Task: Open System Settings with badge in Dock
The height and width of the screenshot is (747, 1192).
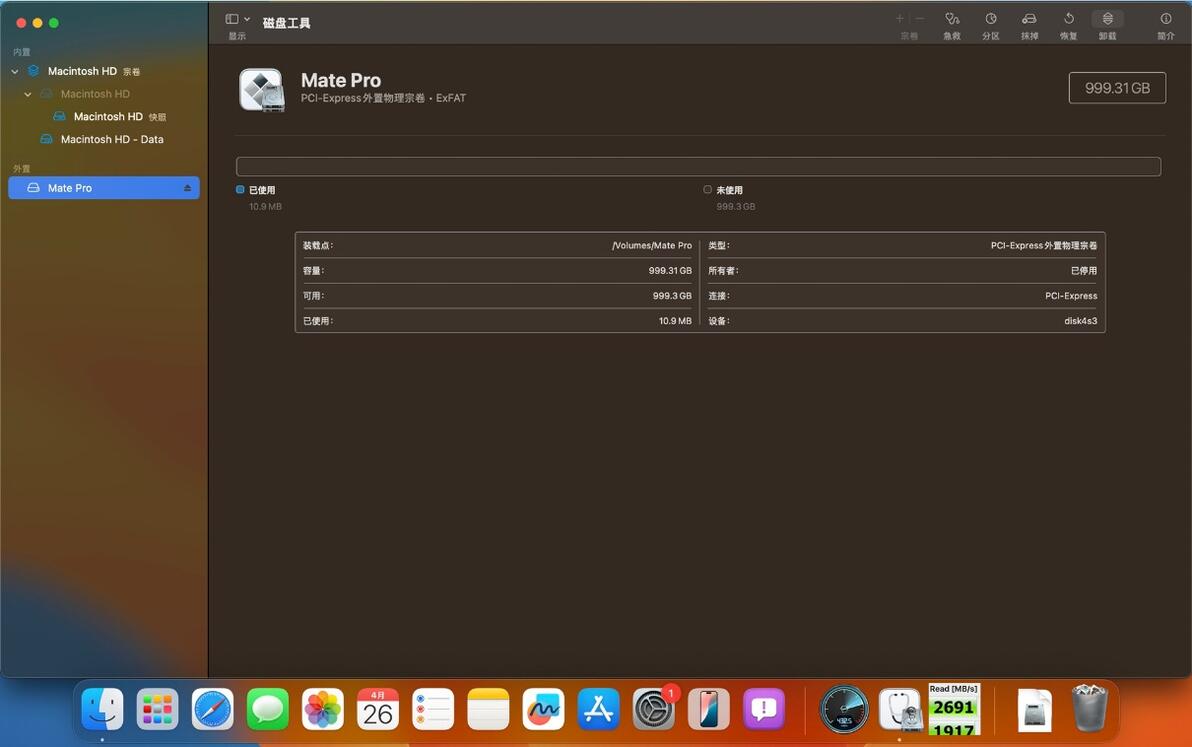Action: 654,710
